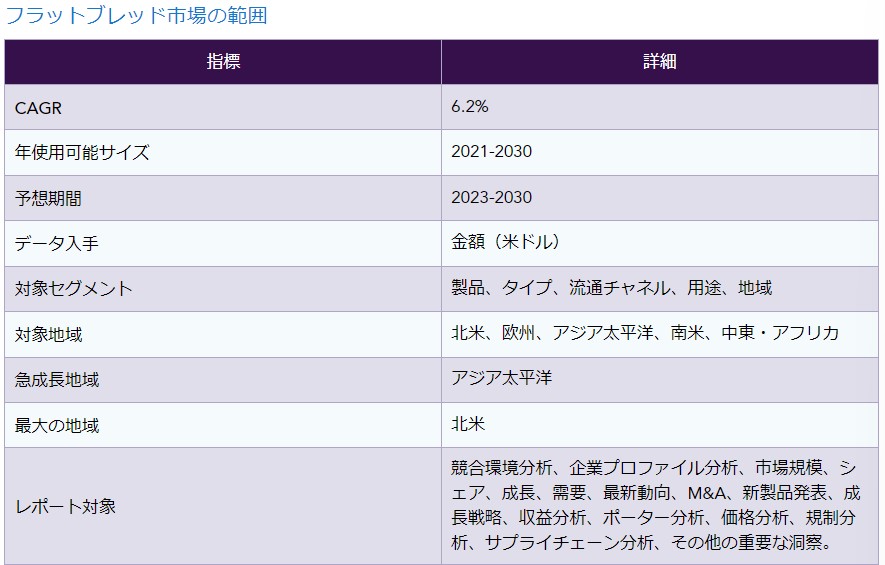This screenshot has height=565, width=885.
Task: Click the 最大の地域 label
Action: tap(57, 425)
